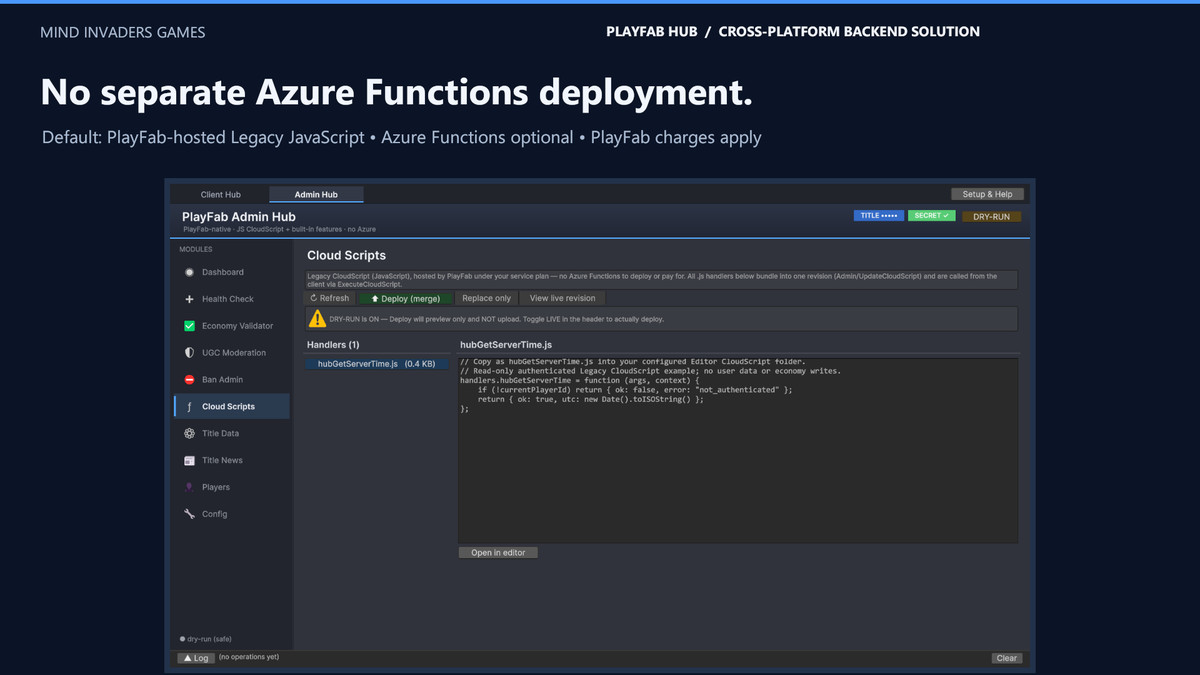Expand the Log panel
The width and height of the screenshot is (1200, 675).
pos(195,658)
